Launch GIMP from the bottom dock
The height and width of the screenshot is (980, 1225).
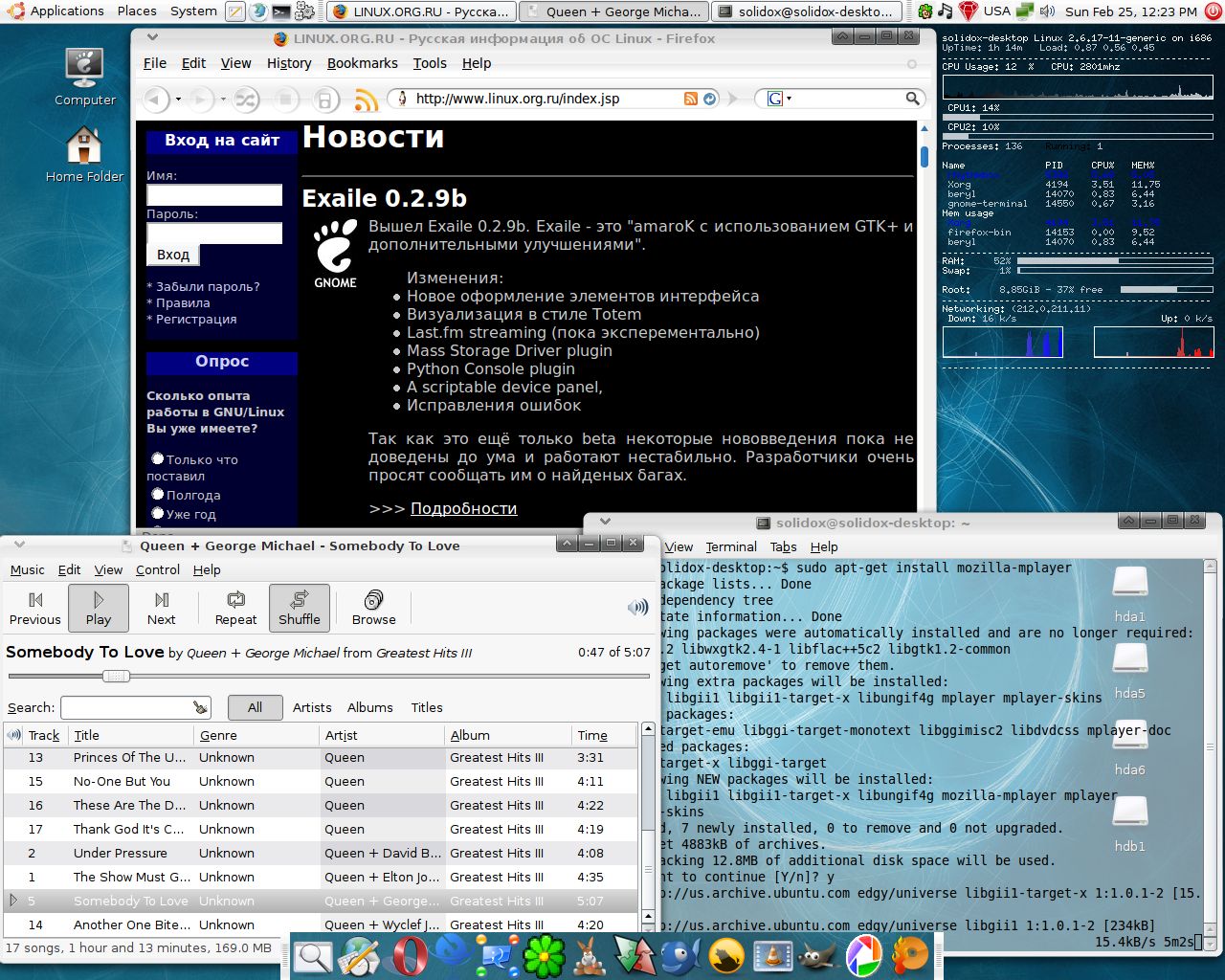pyautogui.click(x=818, y=956)
